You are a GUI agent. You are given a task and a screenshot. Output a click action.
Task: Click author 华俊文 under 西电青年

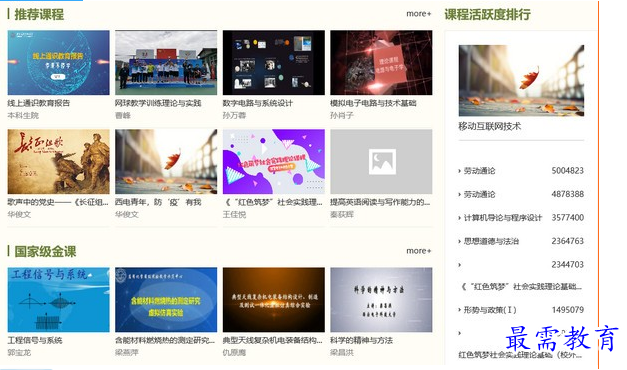[127, 214]
